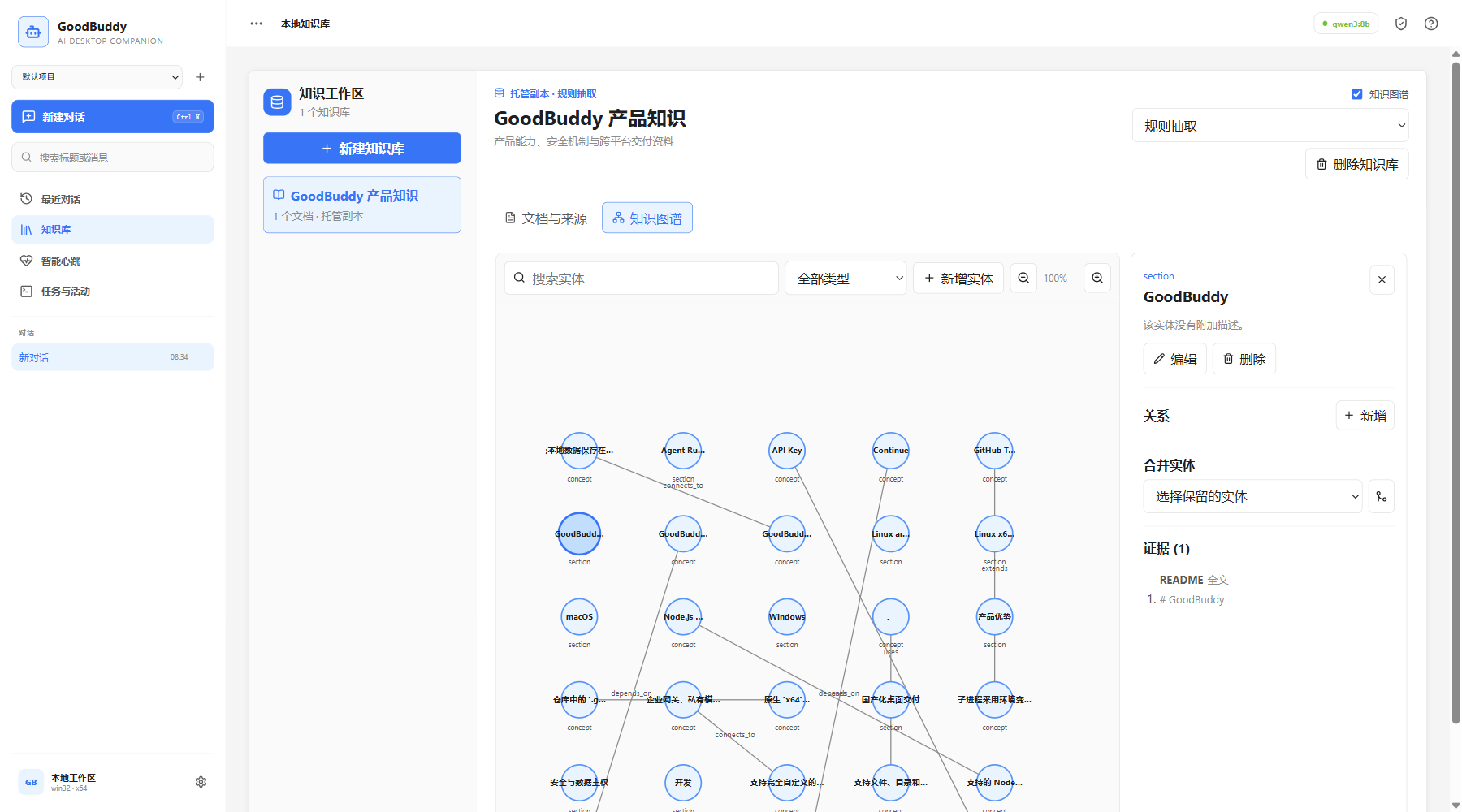Select the GoodBuddy 产品知识 knowledge base card
The width and height of the screenshot is (1462, 812).
(362, 205)
